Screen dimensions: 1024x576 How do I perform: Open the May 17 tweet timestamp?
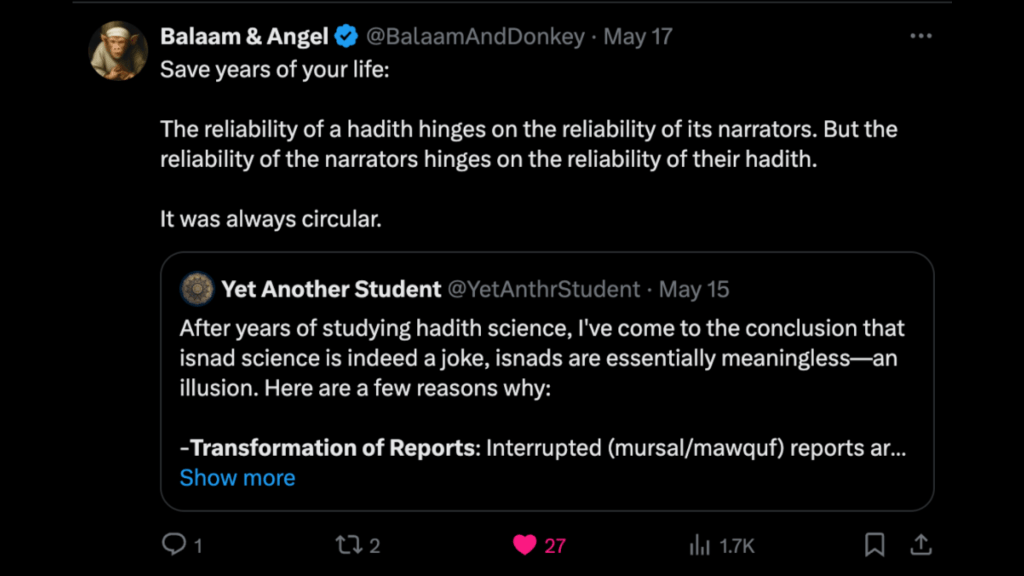point(640,35)
